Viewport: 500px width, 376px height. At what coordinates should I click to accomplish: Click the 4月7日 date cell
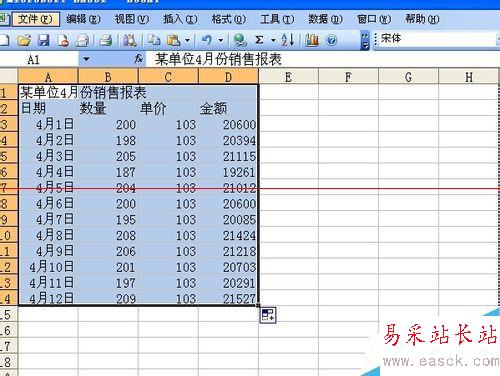tap(48, 219)
